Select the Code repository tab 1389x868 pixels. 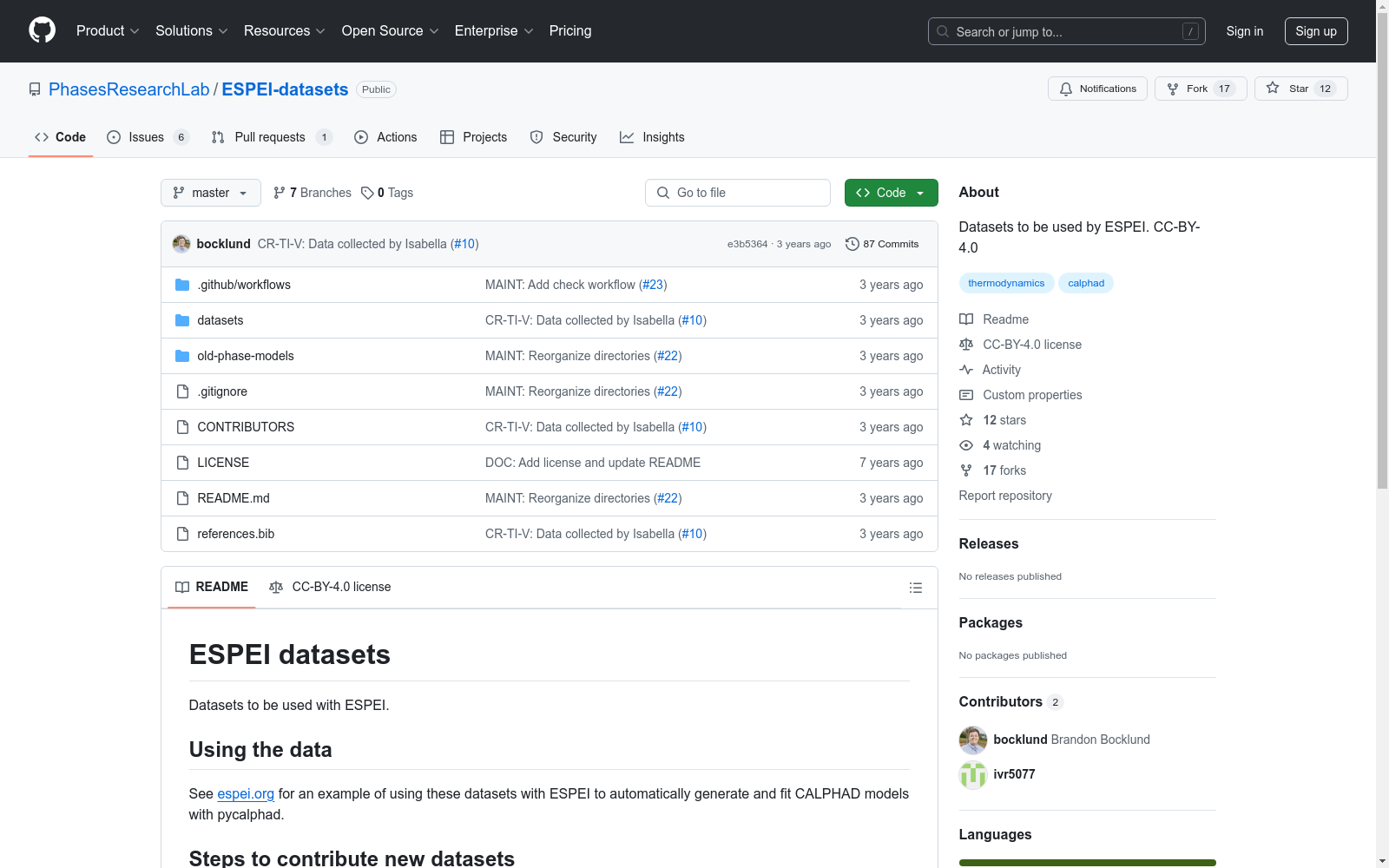tap(61, 137)
